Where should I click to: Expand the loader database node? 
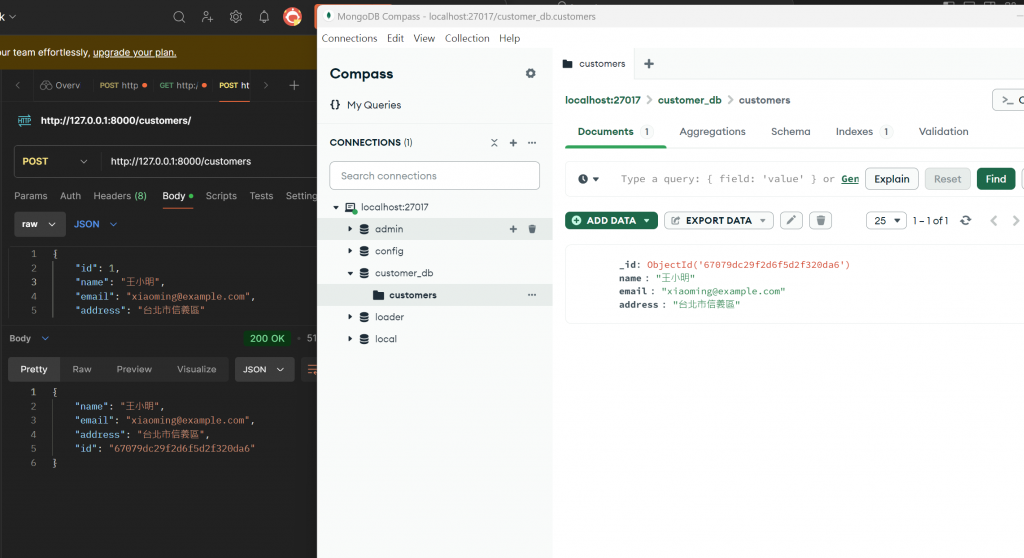(350, 317)
